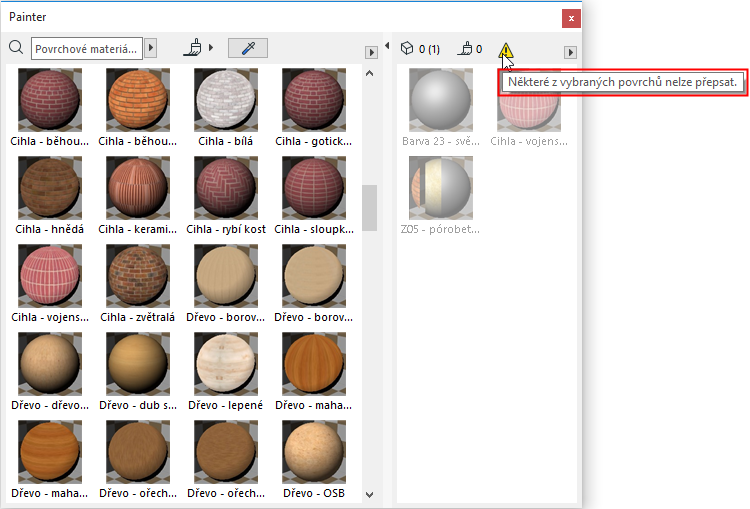750x509 pixels.
Task: Expand the right panel options arrow
Action: [x=570, y=52]
